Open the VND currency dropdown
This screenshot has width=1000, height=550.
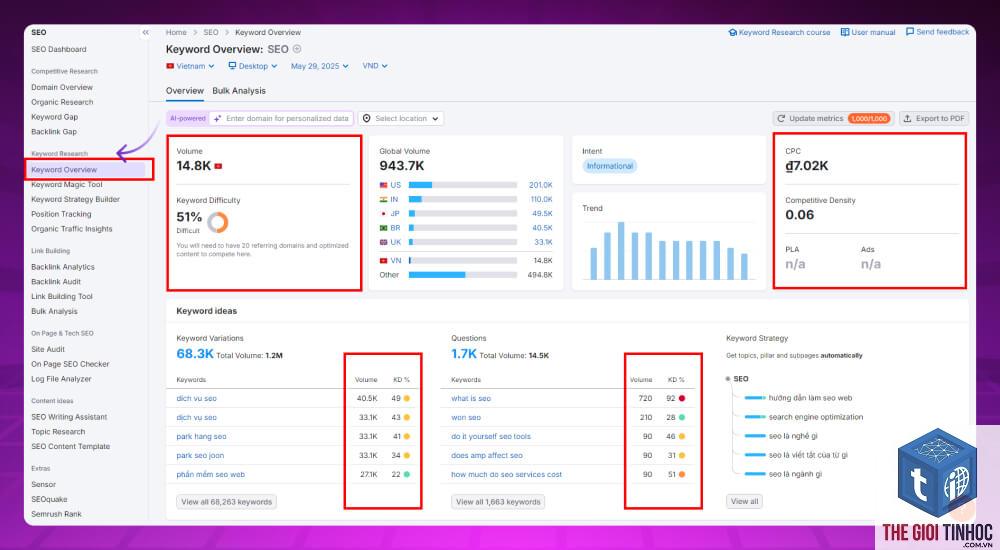click(375, 66)
